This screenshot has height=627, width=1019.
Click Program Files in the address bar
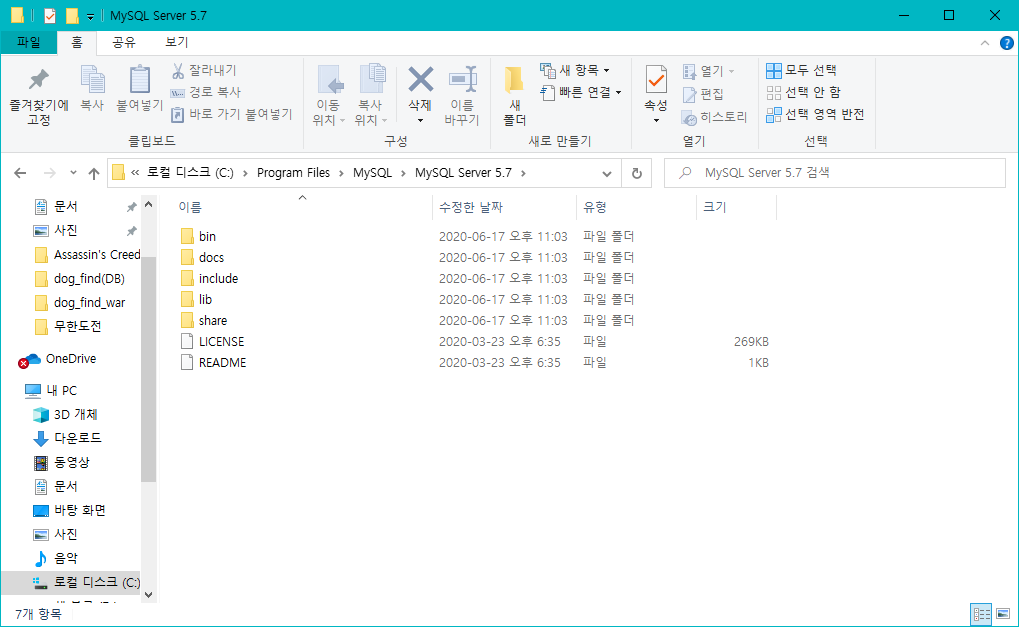coord(293,173)
